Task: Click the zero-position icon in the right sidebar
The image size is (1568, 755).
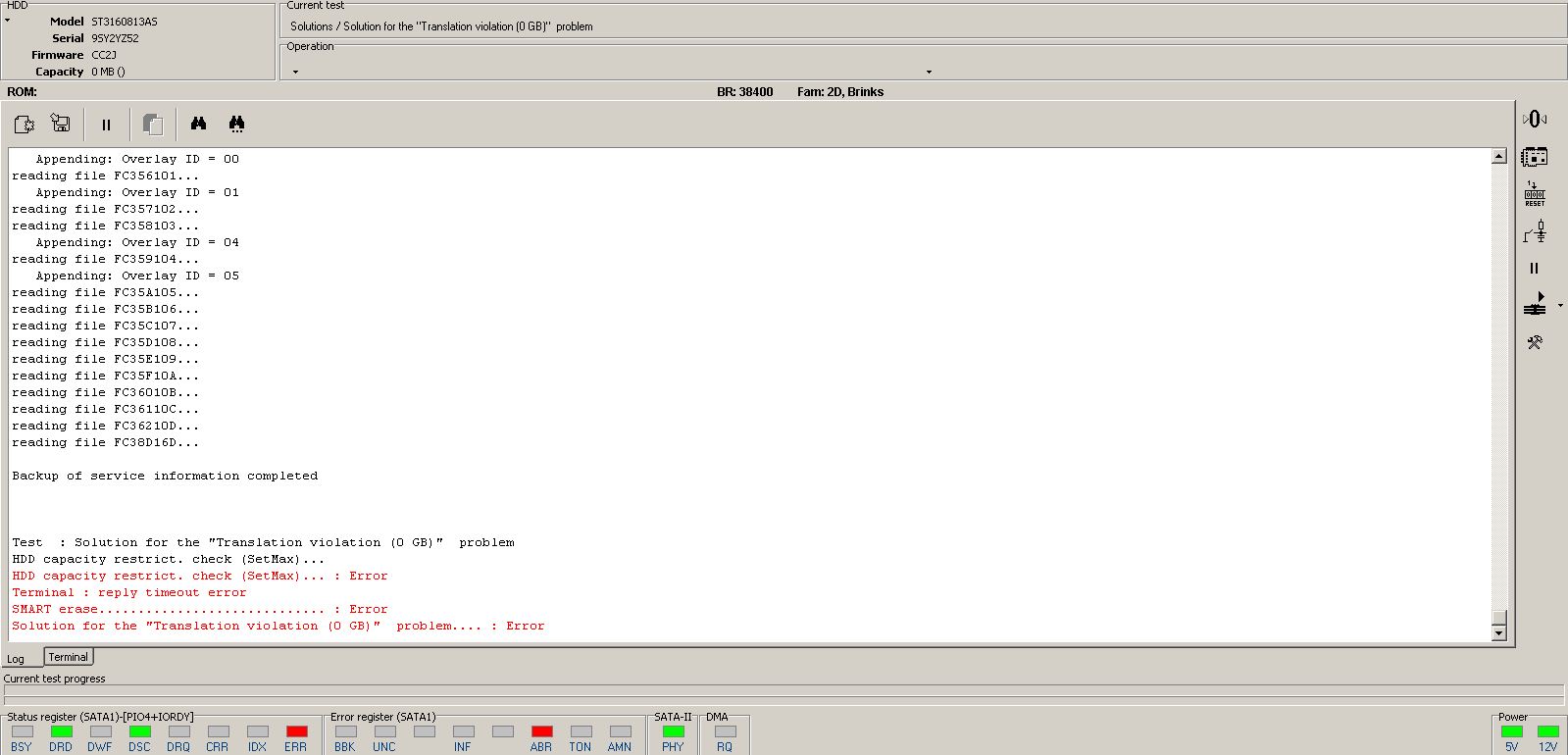Action: click(x=1535, y=119)
